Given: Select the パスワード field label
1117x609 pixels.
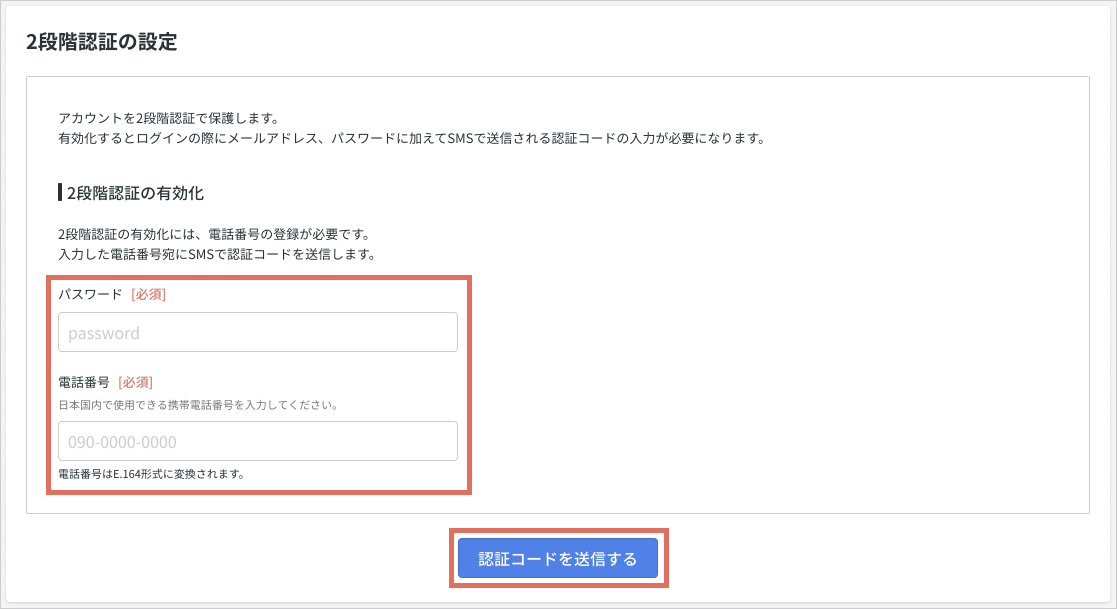Looking at the screenshot, I should 89,294.
